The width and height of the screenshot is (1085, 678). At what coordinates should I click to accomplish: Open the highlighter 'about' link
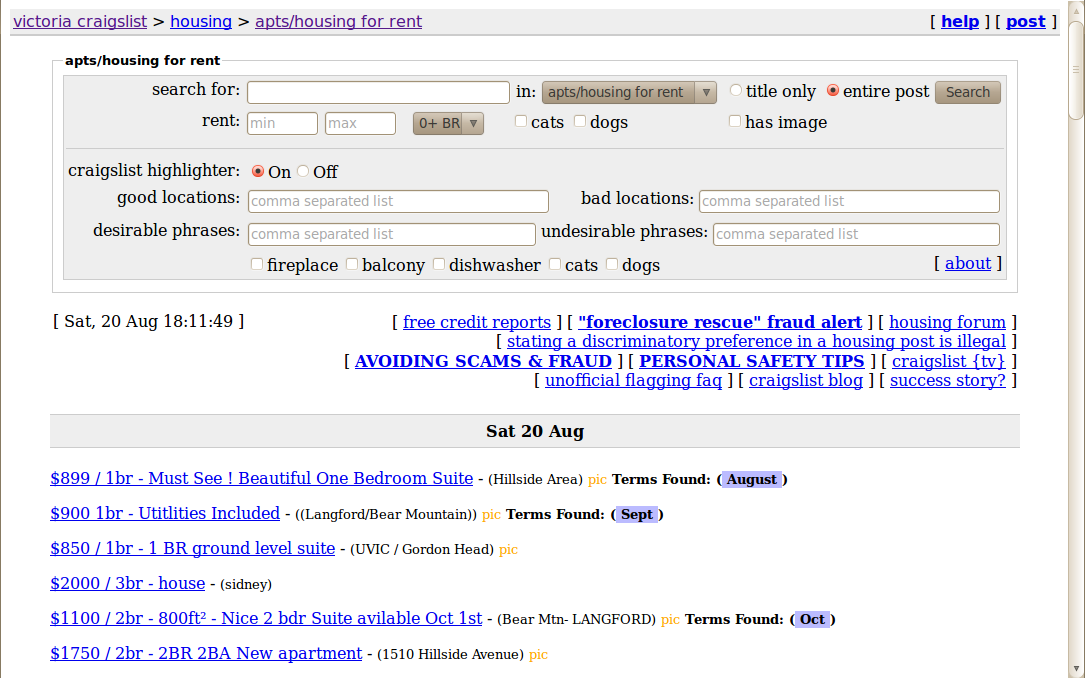coord(968,264)
